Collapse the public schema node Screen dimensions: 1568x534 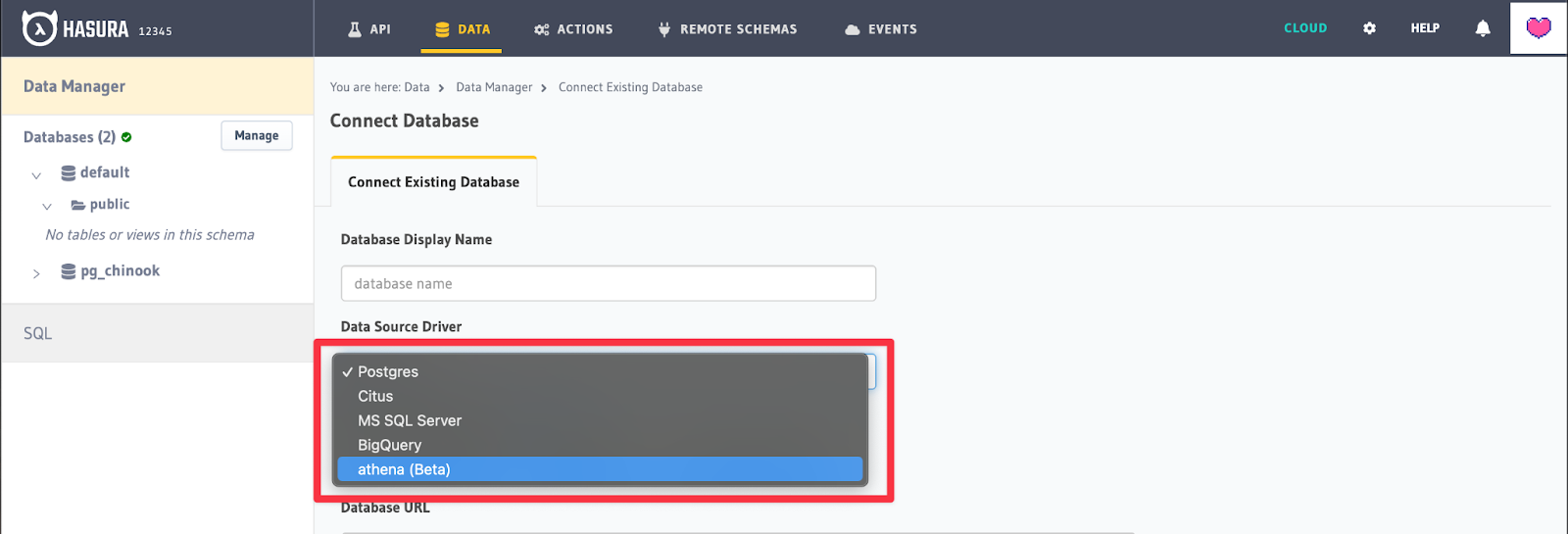point(47,207)
